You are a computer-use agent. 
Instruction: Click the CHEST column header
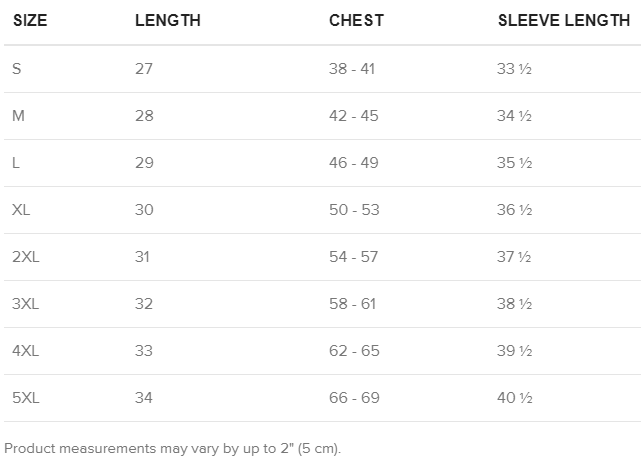356,21
